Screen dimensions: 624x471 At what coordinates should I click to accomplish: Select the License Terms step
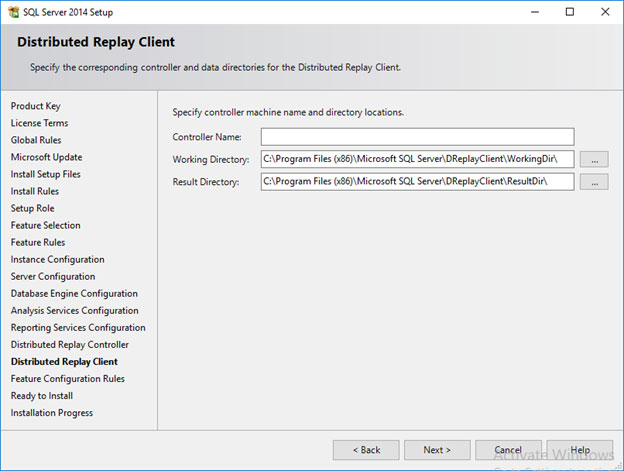(39, 123)
